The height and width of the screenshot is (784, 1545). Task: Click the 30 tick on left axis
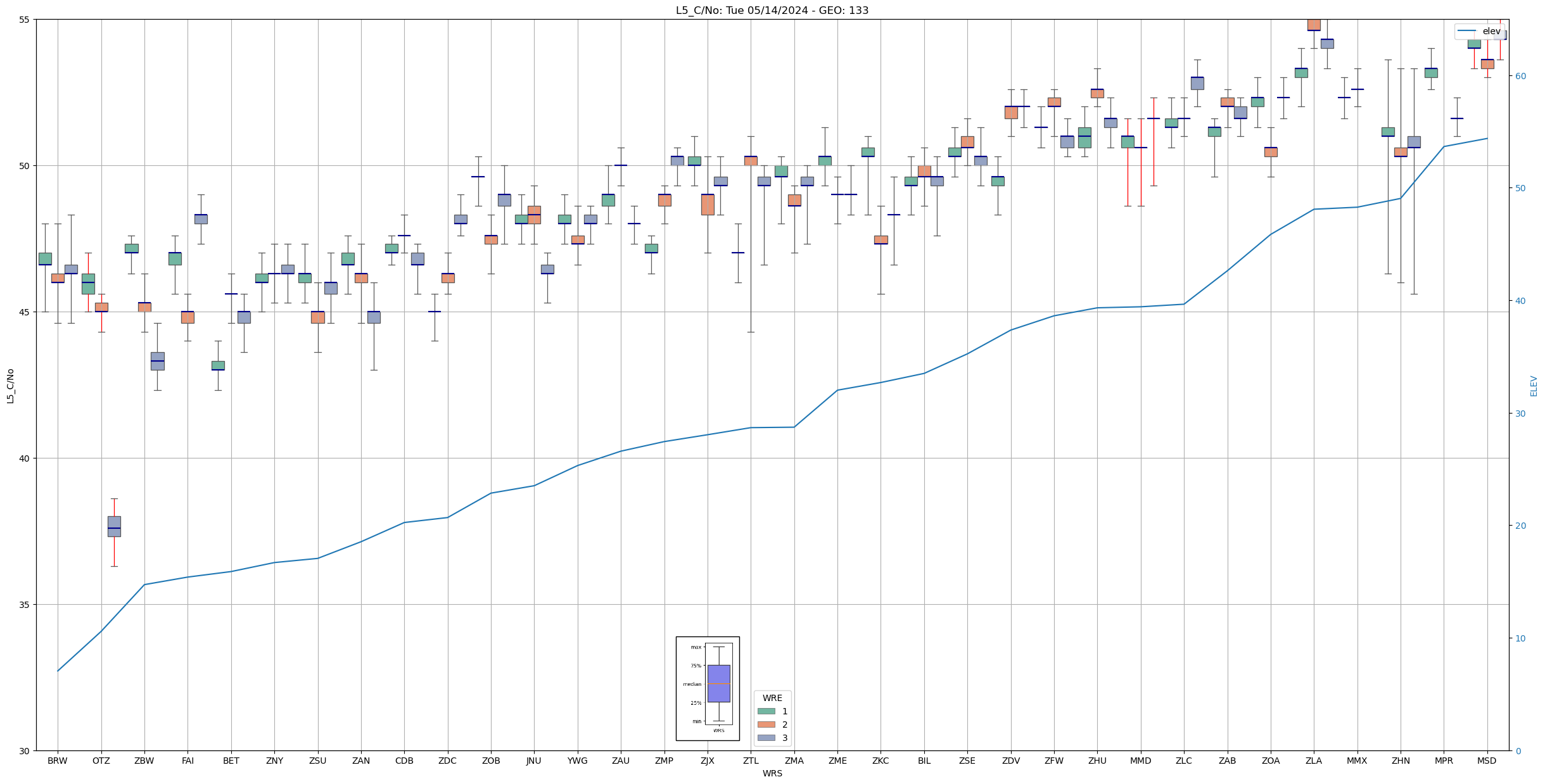(x=25, y=751)
